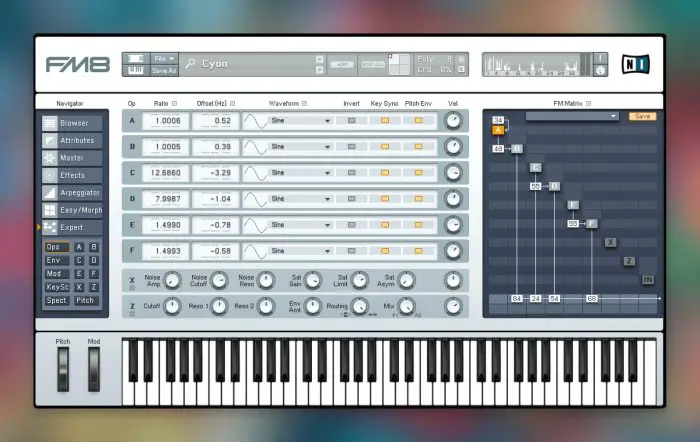Toggle the keyboard view icon in header
This screenshot has width=700, height=442.
coord(136,70)
